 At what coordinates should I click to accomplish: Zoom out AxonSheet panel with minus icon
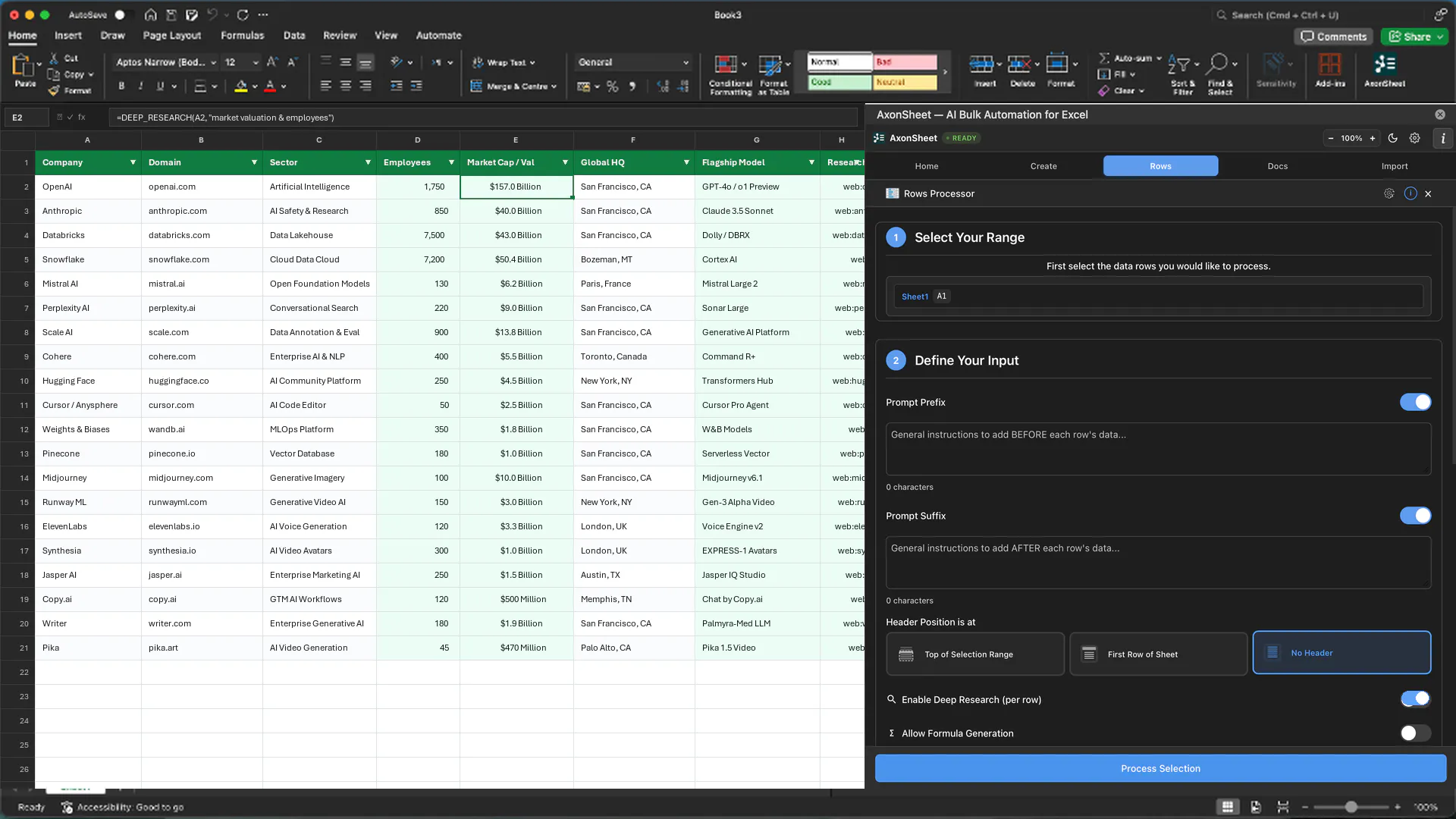[1330, 138]
